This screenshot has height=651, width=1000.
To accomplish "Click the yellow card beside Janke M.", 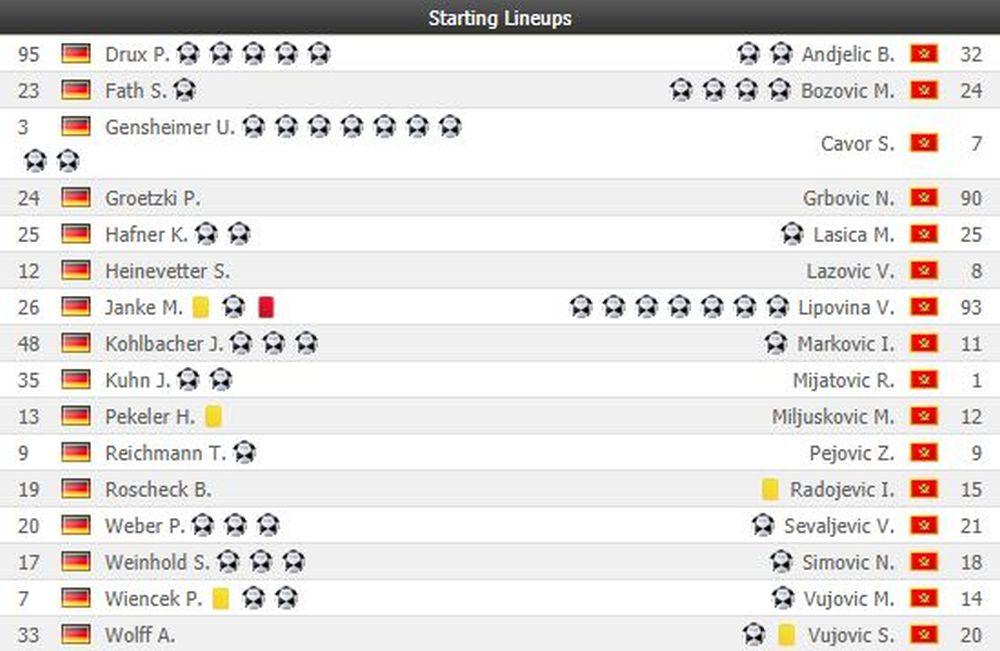I will click(201, 307).
